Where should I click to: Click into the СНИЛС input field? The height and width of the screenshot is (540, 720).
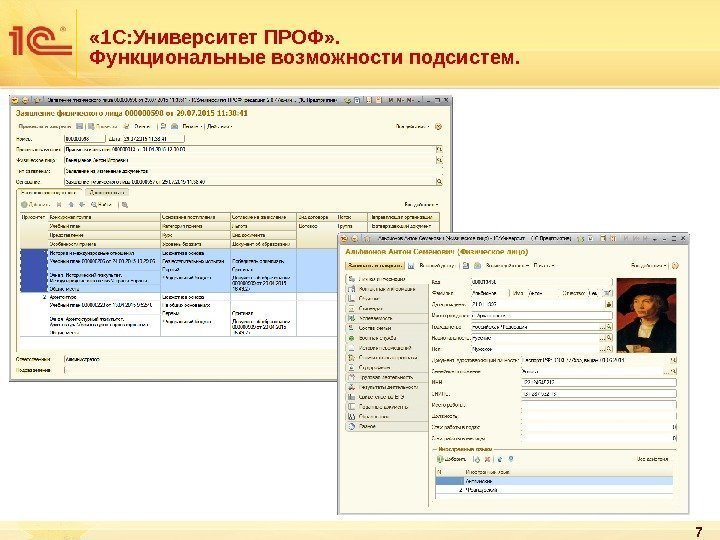[599, 394]
